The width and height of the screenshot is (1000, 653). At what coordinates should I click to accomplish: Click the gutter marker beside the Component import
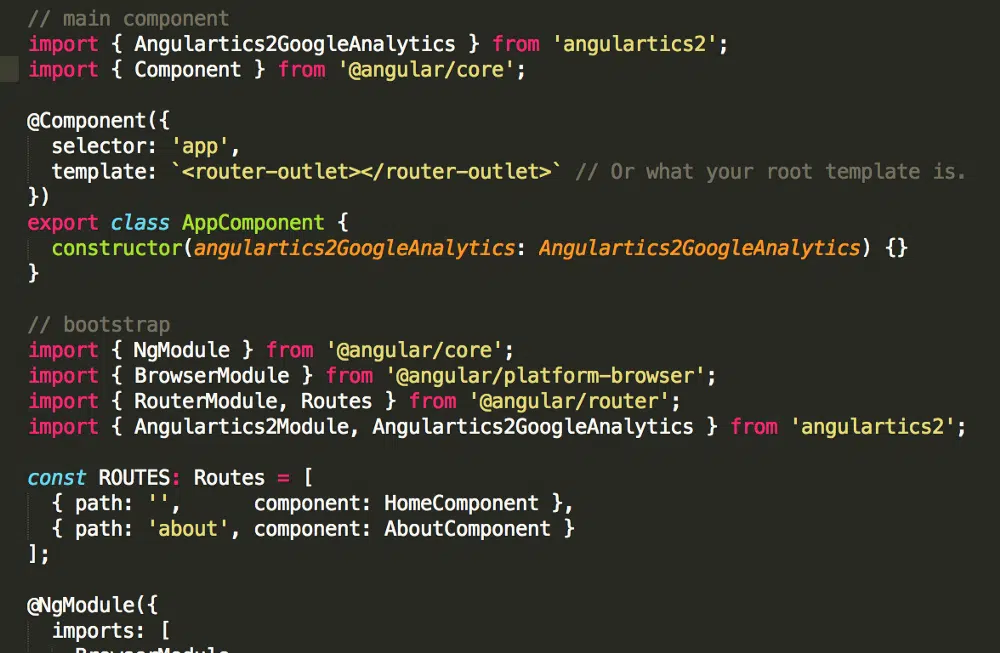coord(9,69)
